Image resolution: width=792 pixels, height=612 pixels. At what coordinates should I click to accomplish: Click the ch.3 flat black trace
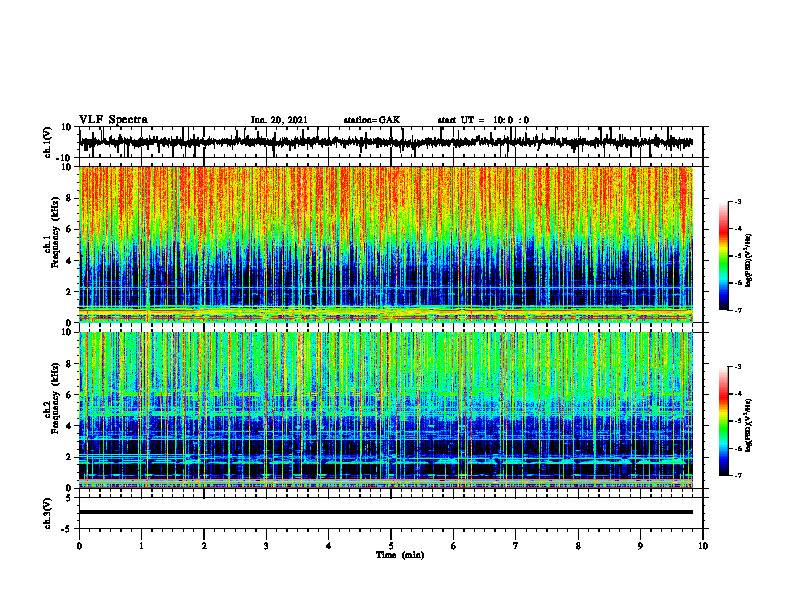coord(386,512)
